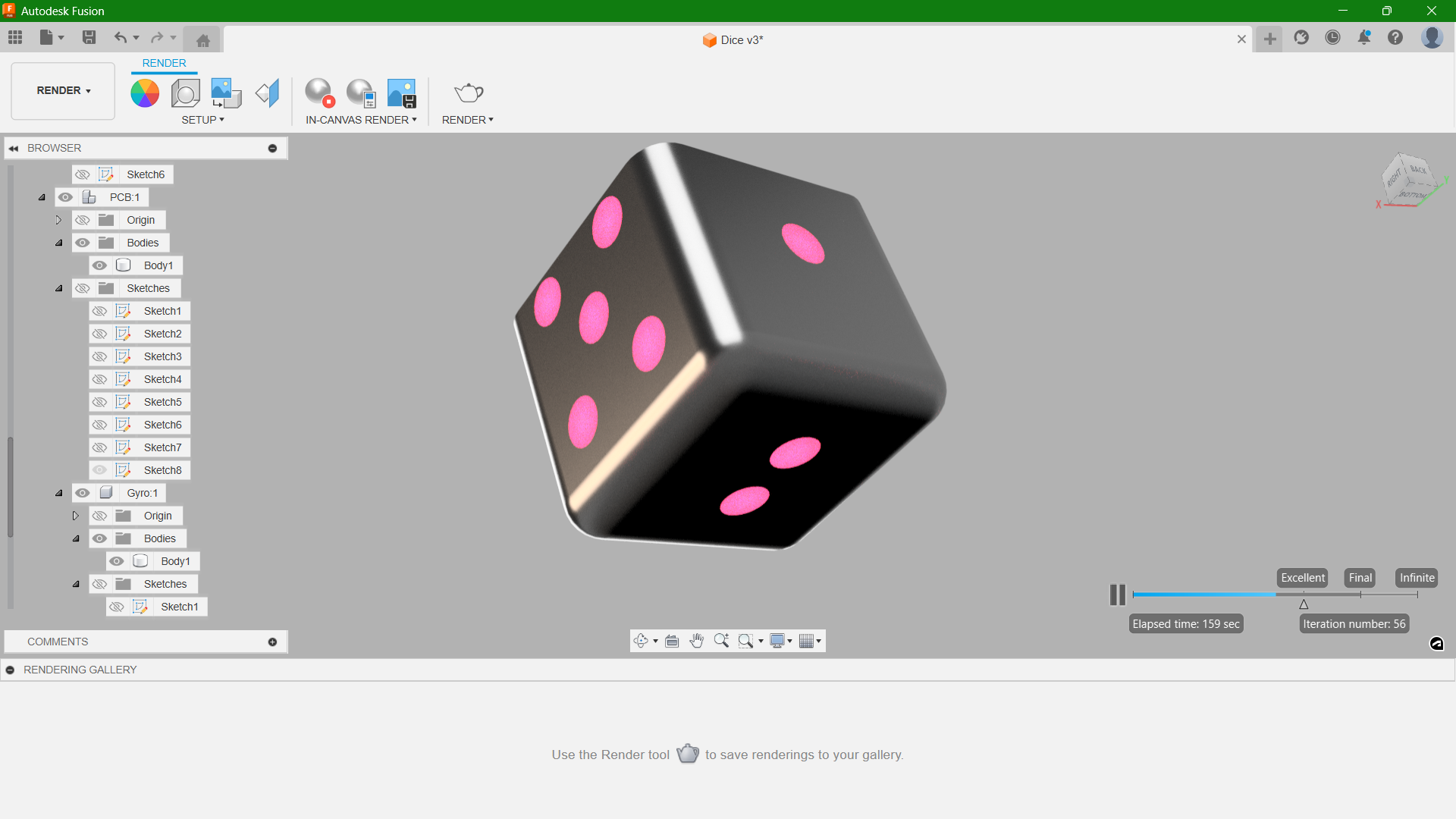Toggle visibility of Body1 under Bodies
Screen dimensions: 1456x819
coord(99,265)
